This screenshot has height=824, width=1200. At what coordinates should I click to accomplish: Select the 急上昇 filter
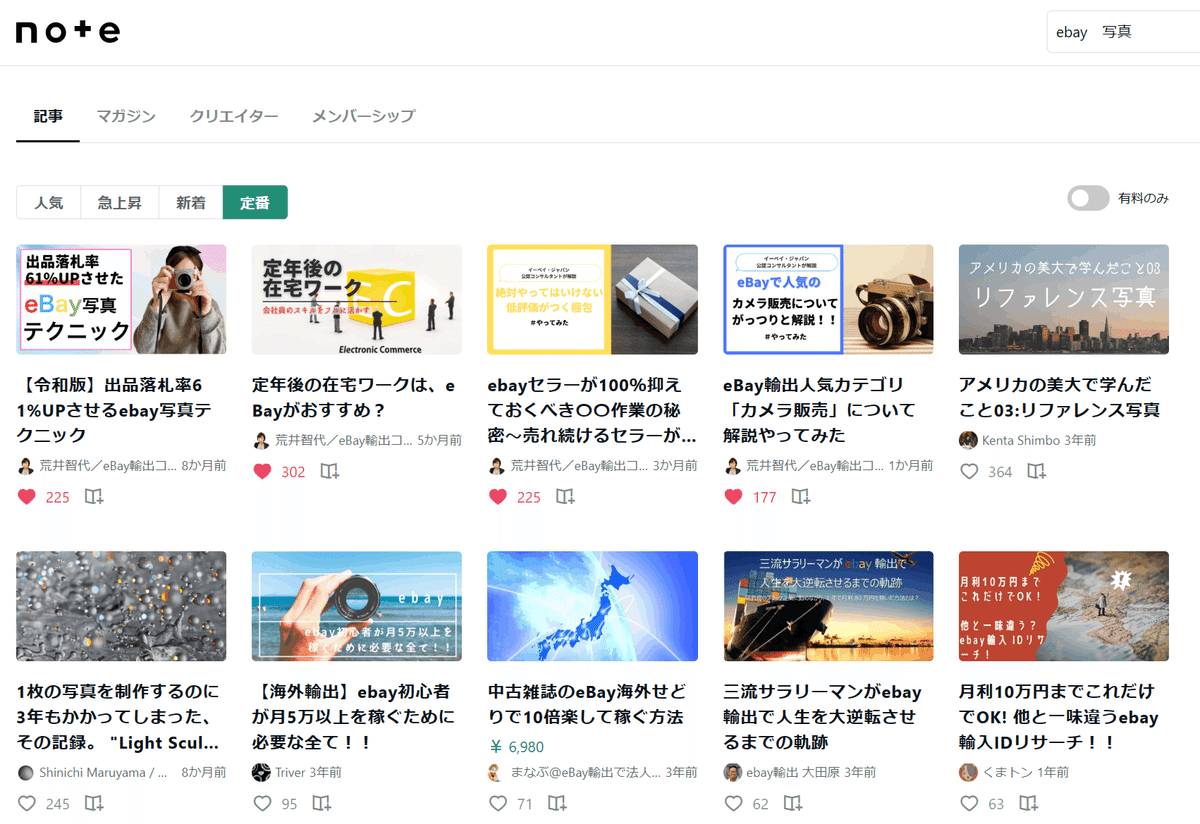[x=119, y=202]
